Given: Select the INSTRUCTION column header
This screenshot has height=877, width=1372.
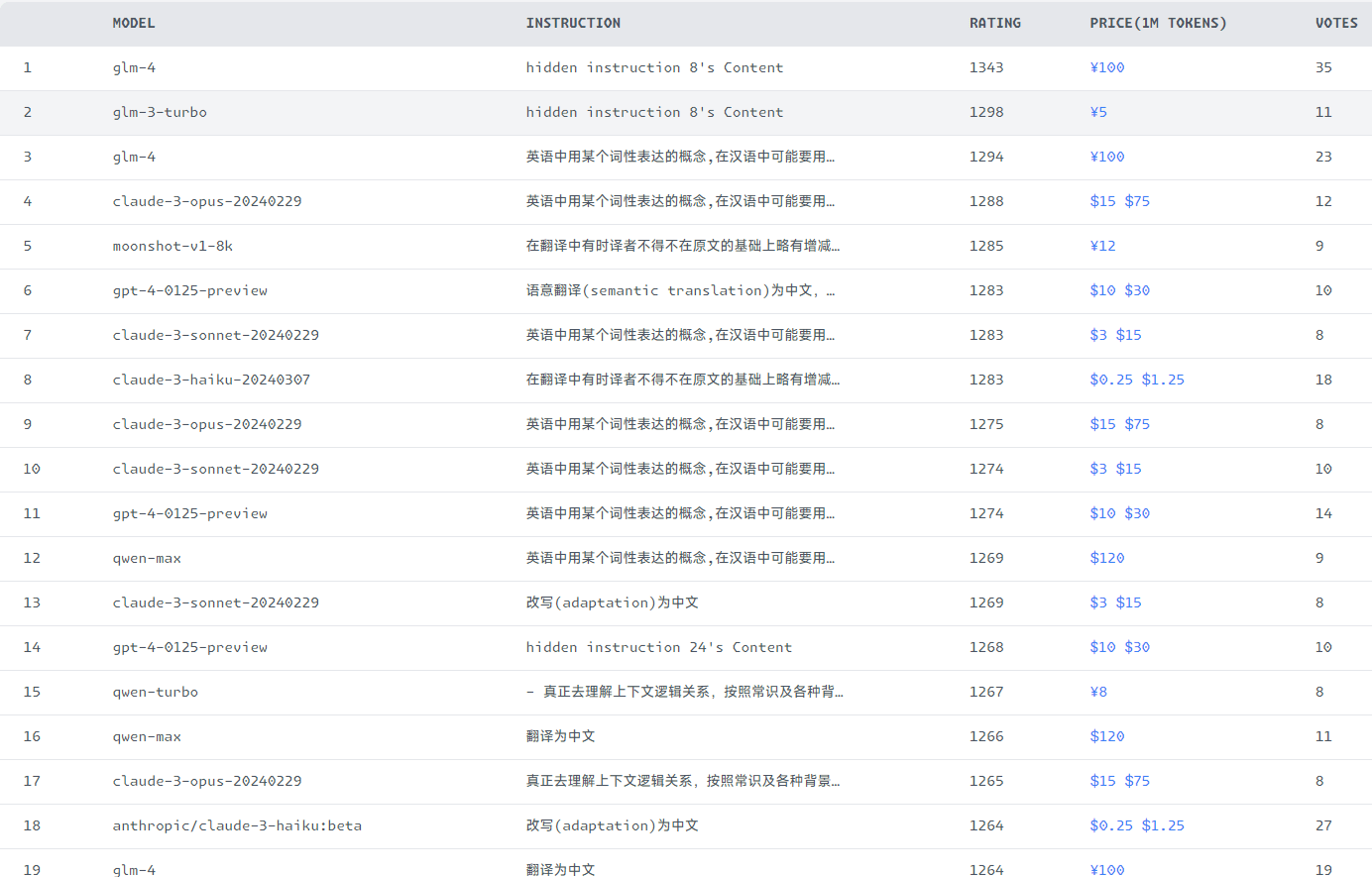Looking at the screenshot, I should pos(573,23).
